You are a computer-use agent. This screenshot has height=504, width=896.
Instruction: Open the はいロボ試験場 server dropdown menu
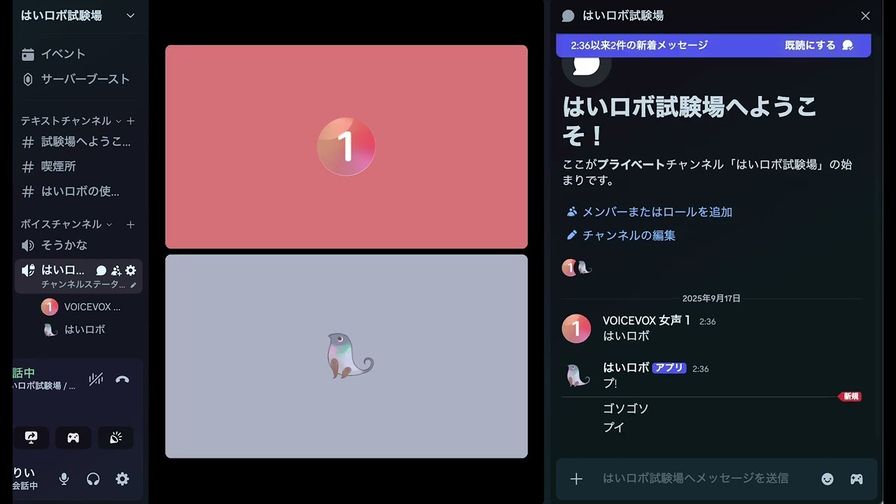[78, 16]
